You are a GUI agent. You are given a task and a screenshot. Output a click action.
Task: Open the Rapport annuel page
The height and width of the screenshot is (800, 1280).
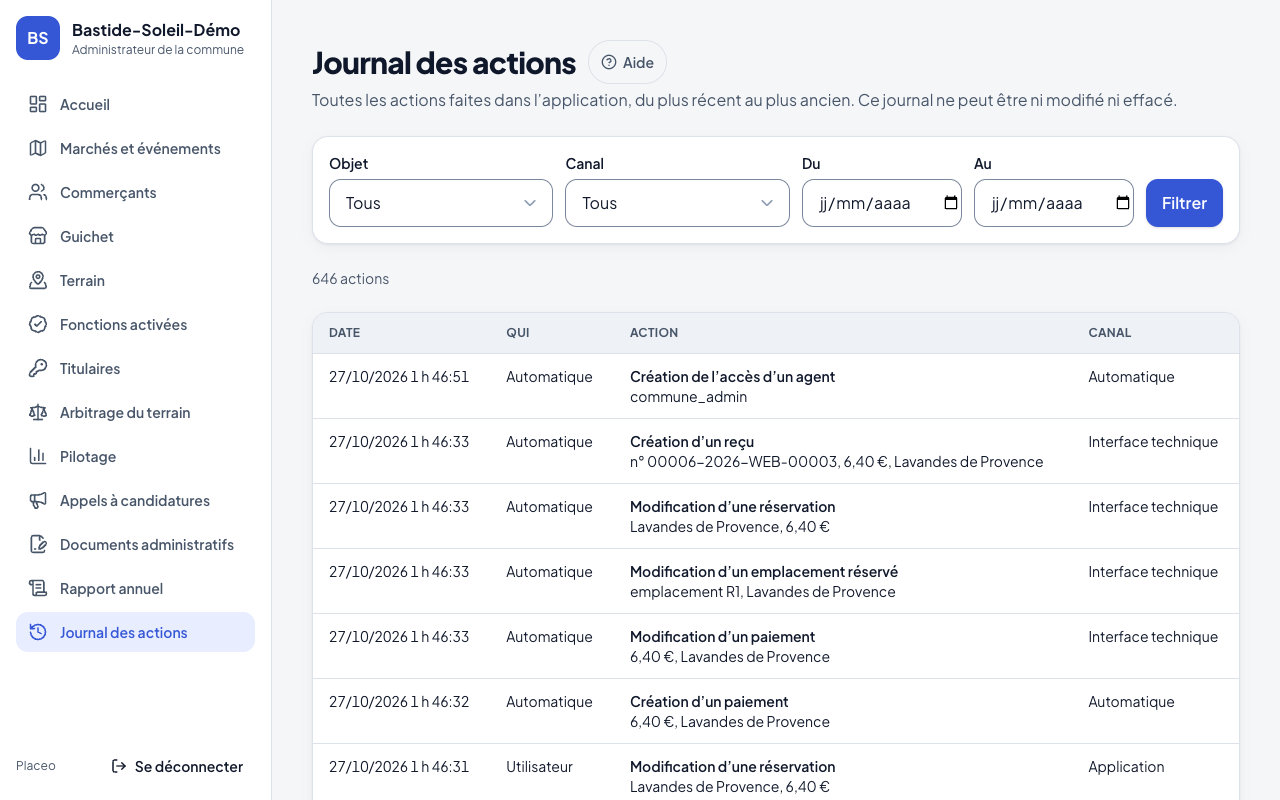(135, 588)
